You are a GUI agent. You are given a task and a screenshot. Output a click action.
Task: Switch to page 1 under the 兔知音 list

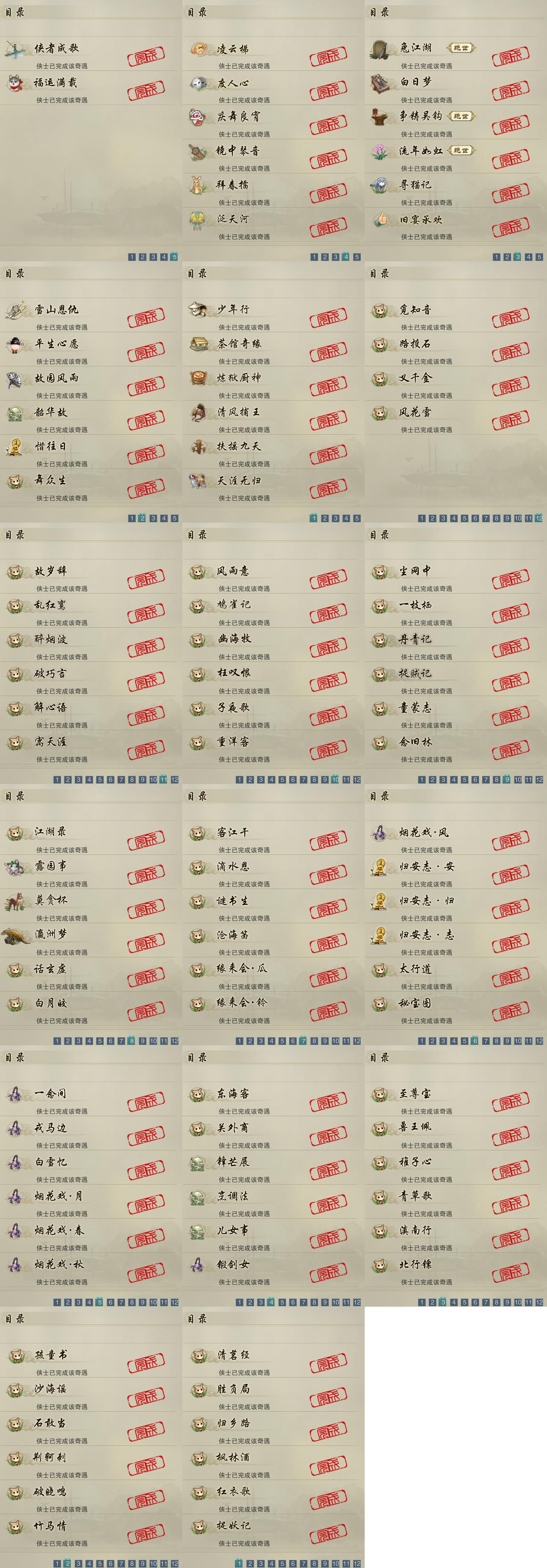pyautogui.click(x=421, y=518)
